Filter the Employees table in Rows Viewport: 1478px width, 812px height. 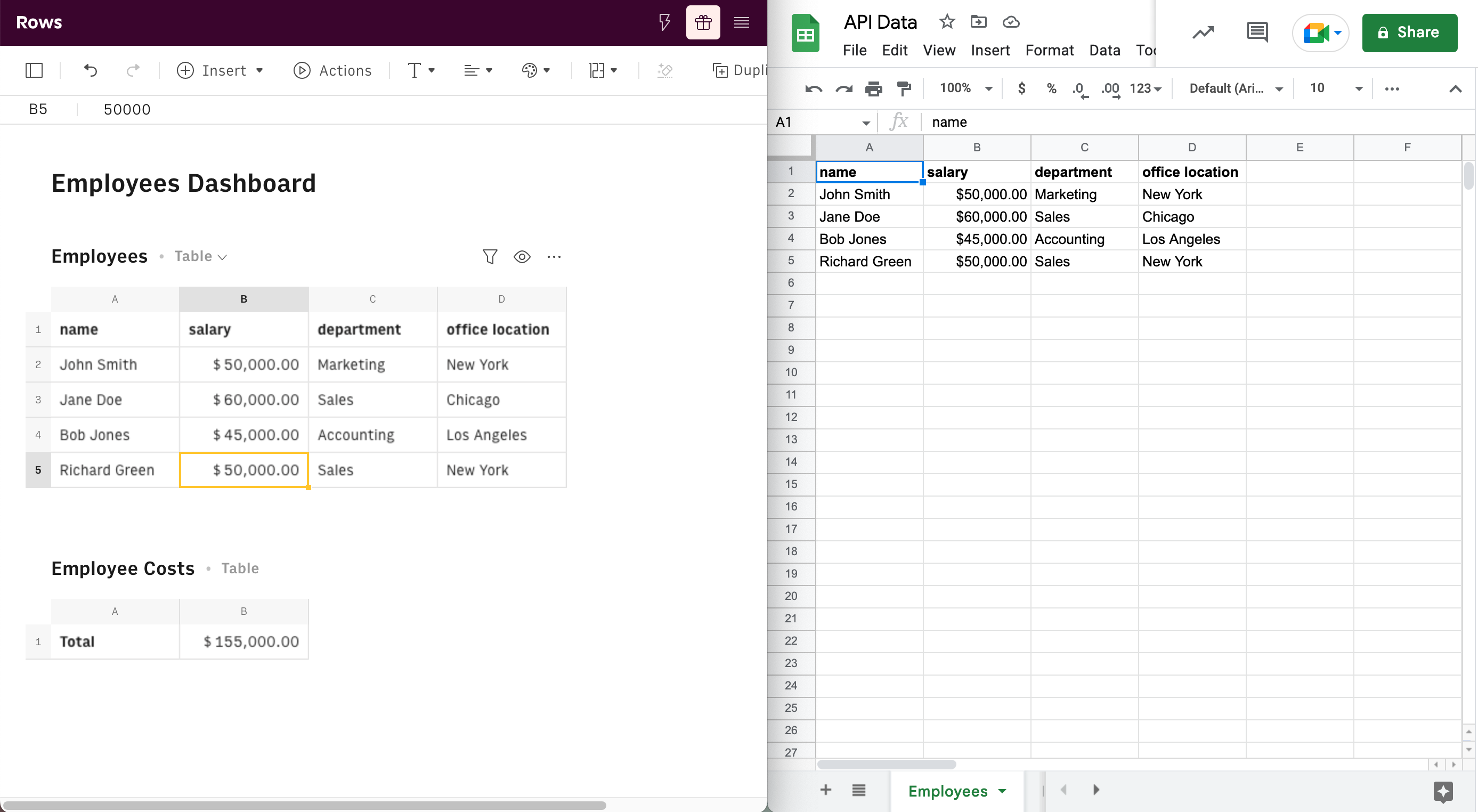[x=490, y=256]
